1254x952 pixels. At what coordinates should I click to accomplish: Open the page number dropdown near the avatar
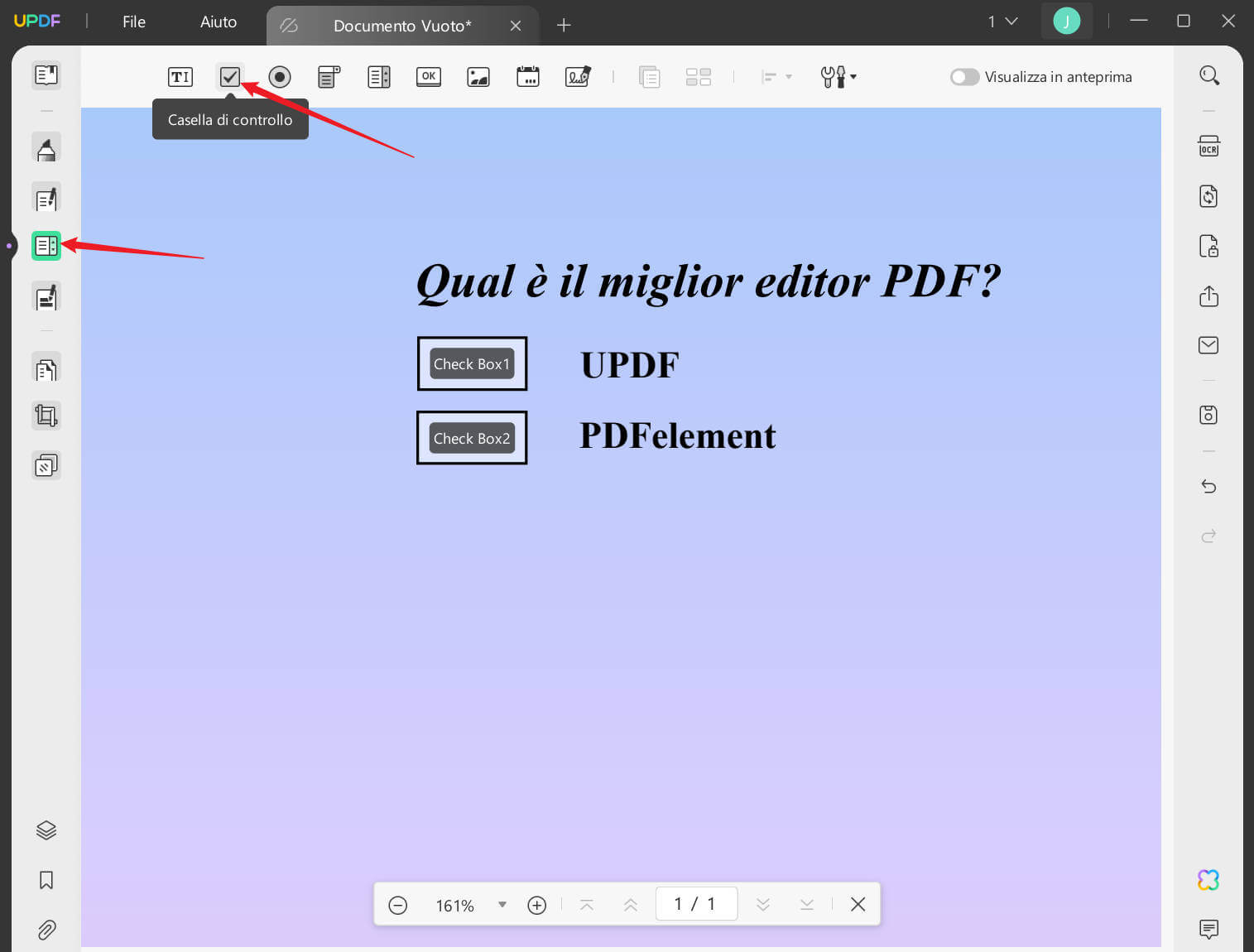point(1002,22)
